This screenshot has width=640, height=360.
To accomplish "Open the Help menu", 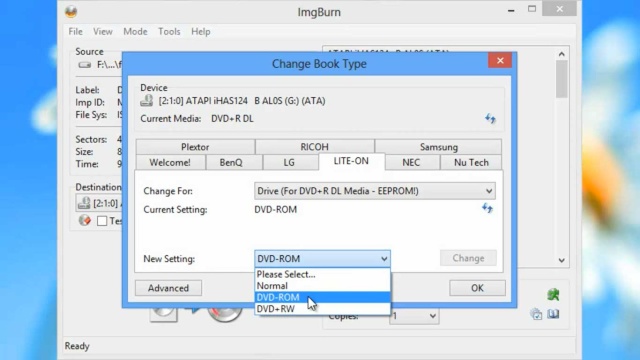I will tap(200, 31).
